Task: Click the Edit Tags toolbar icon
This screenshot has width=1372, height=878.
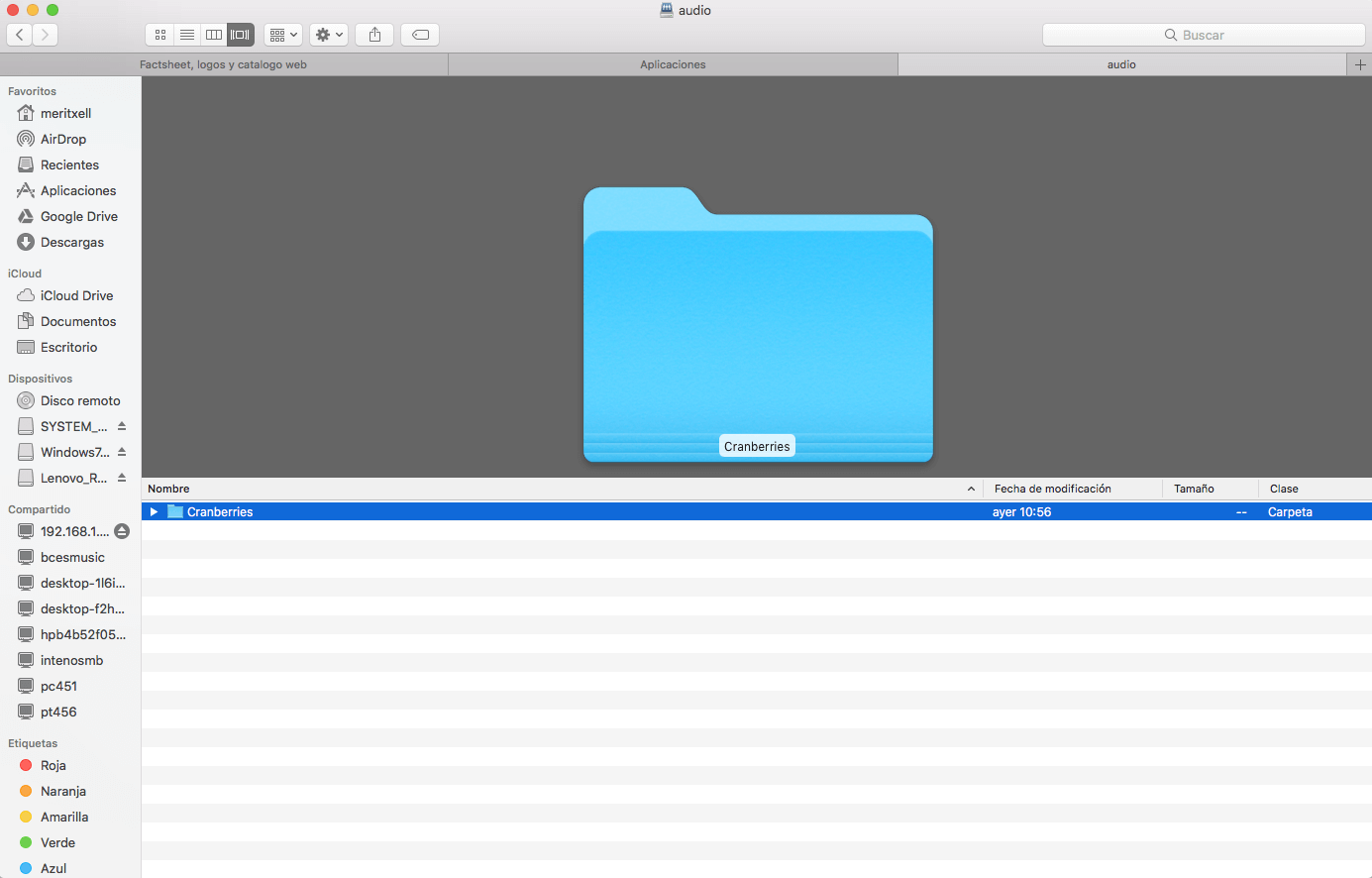Action: coord(420,35)
